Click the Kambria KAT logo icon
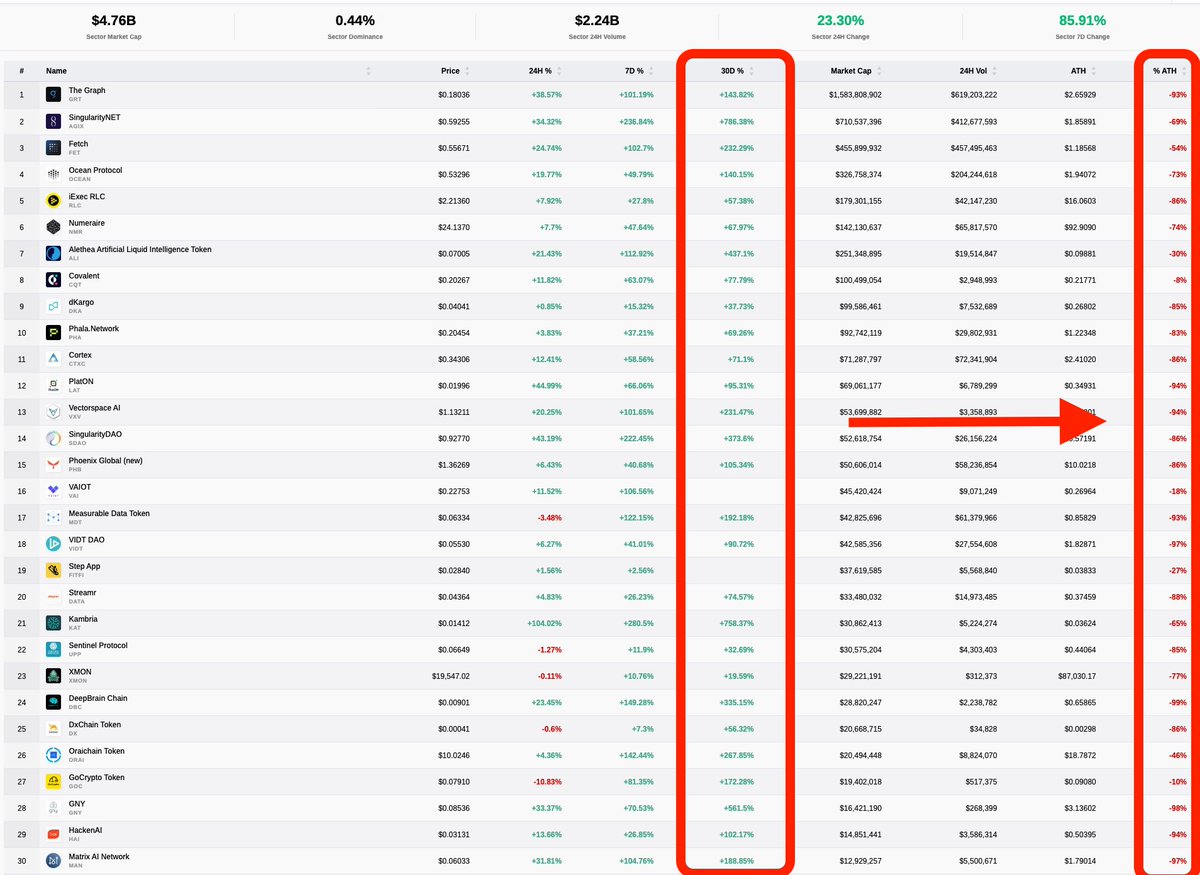 coord(53,623)
